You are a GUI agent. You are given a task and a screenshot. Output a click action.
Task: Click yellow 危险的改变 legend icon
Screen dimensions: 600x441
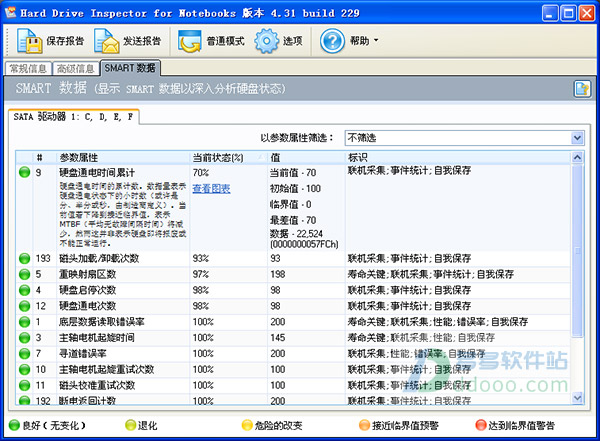click(247, 425)
